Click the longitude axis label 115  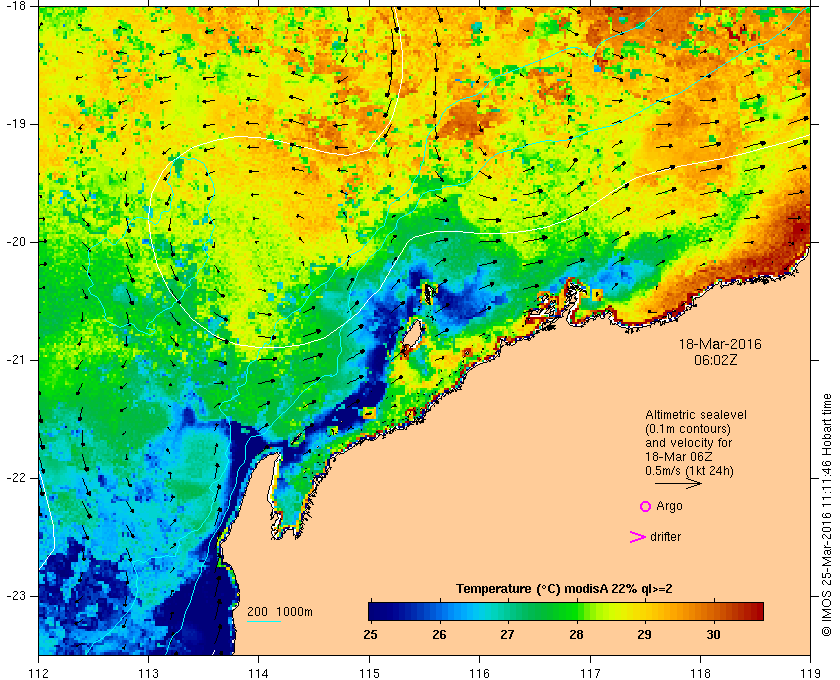point(369,672)
